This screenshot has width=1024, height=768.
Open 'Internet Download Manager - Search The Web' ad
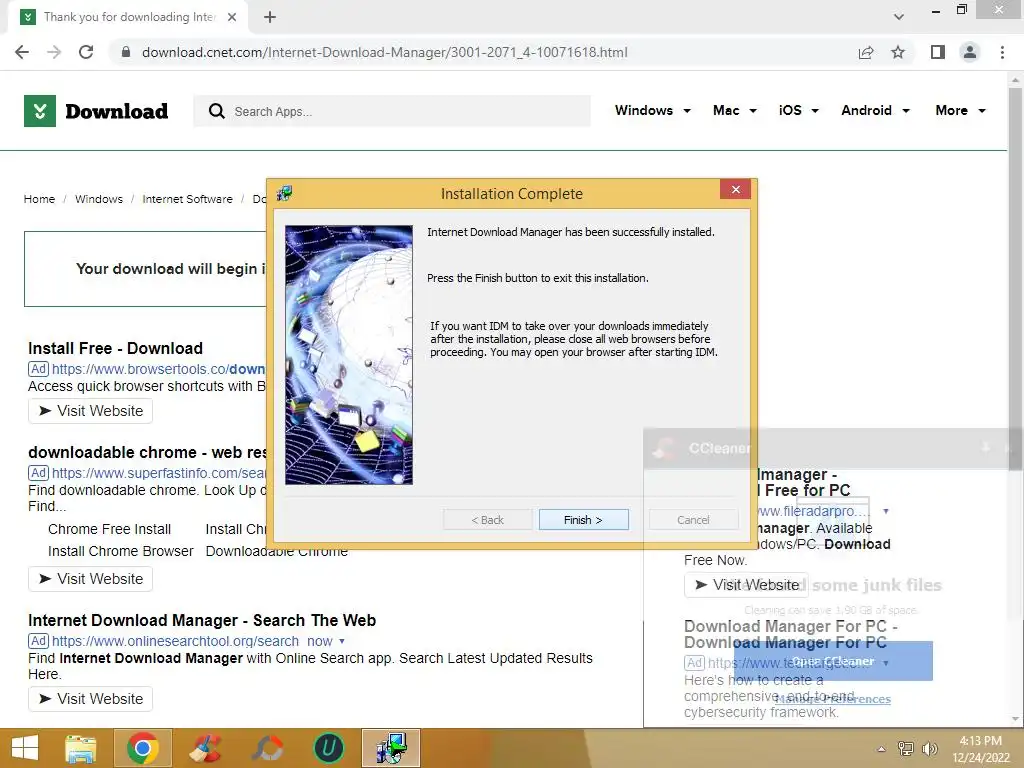point(202,620)
